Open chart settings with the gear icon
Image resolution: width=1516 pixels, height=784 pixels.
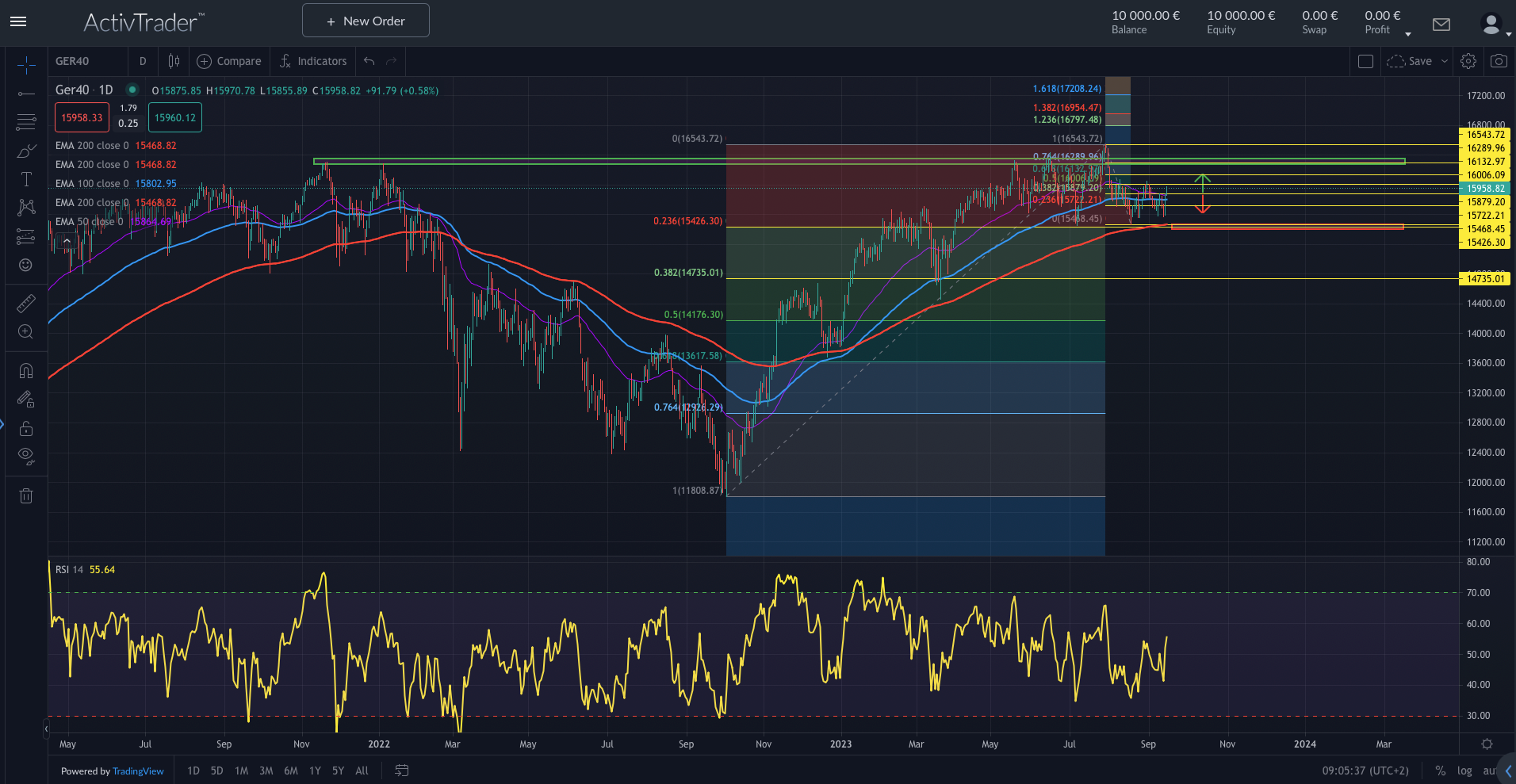[1468, 60]
